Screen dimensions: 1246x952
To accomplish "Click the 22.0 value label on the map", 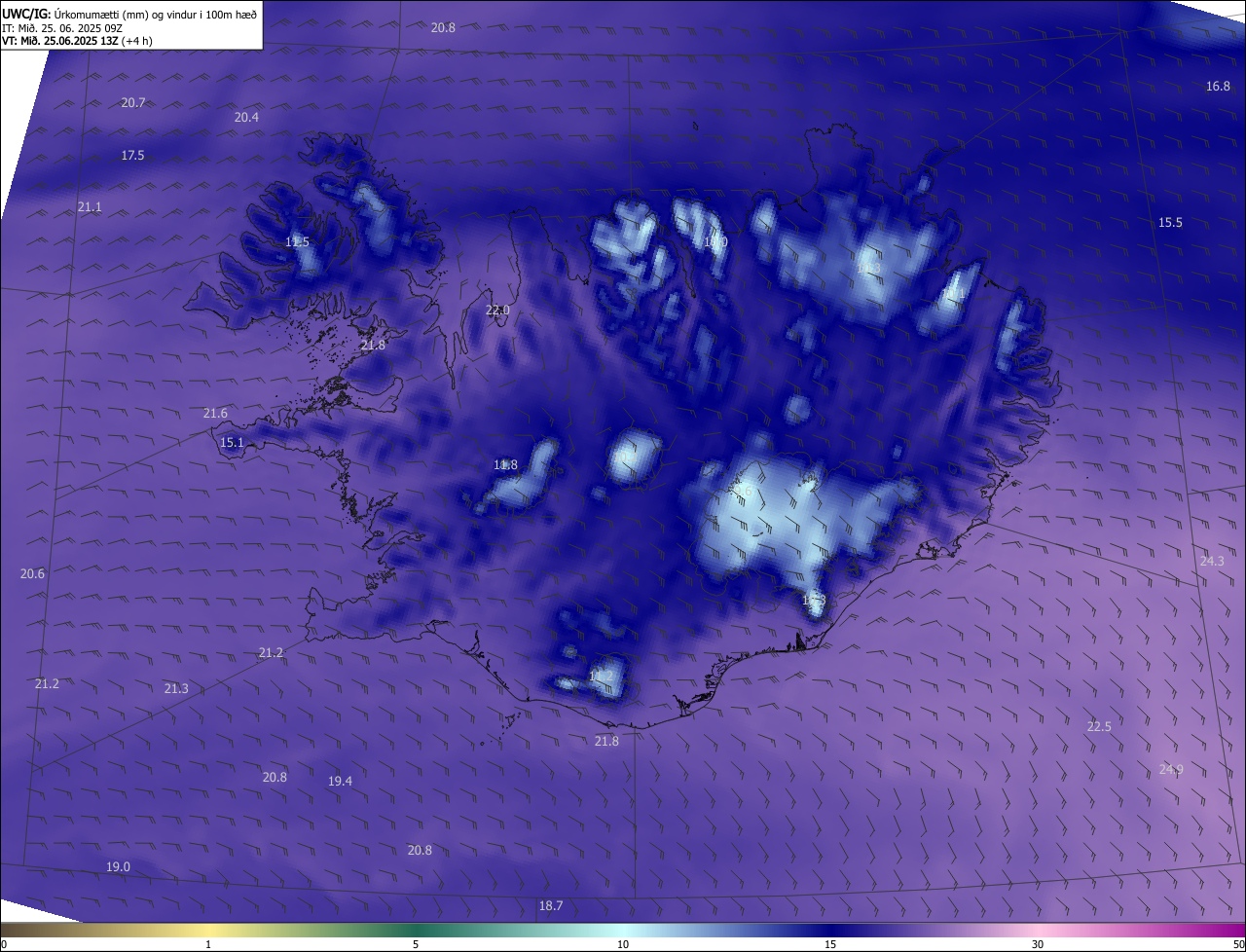I will (x=497, y=311).
